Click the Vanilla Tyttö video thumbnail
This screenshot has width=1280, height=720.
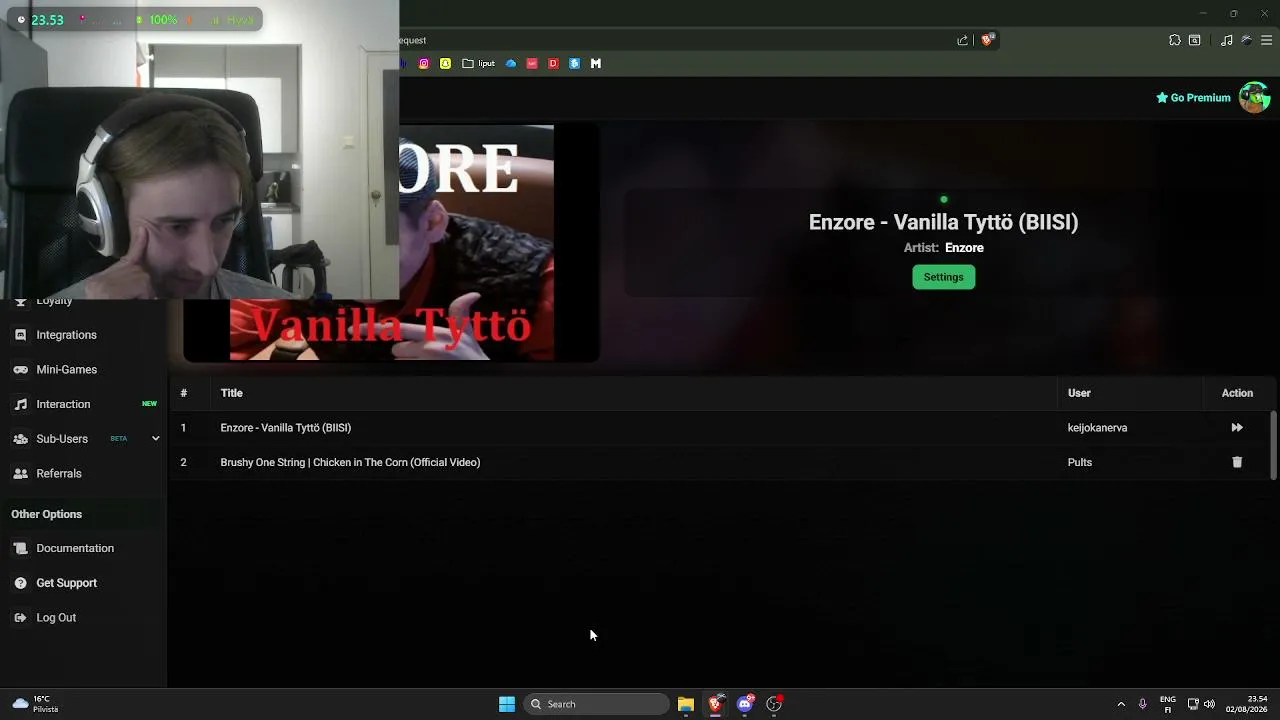pyautogui.click(x=391, y=243)
